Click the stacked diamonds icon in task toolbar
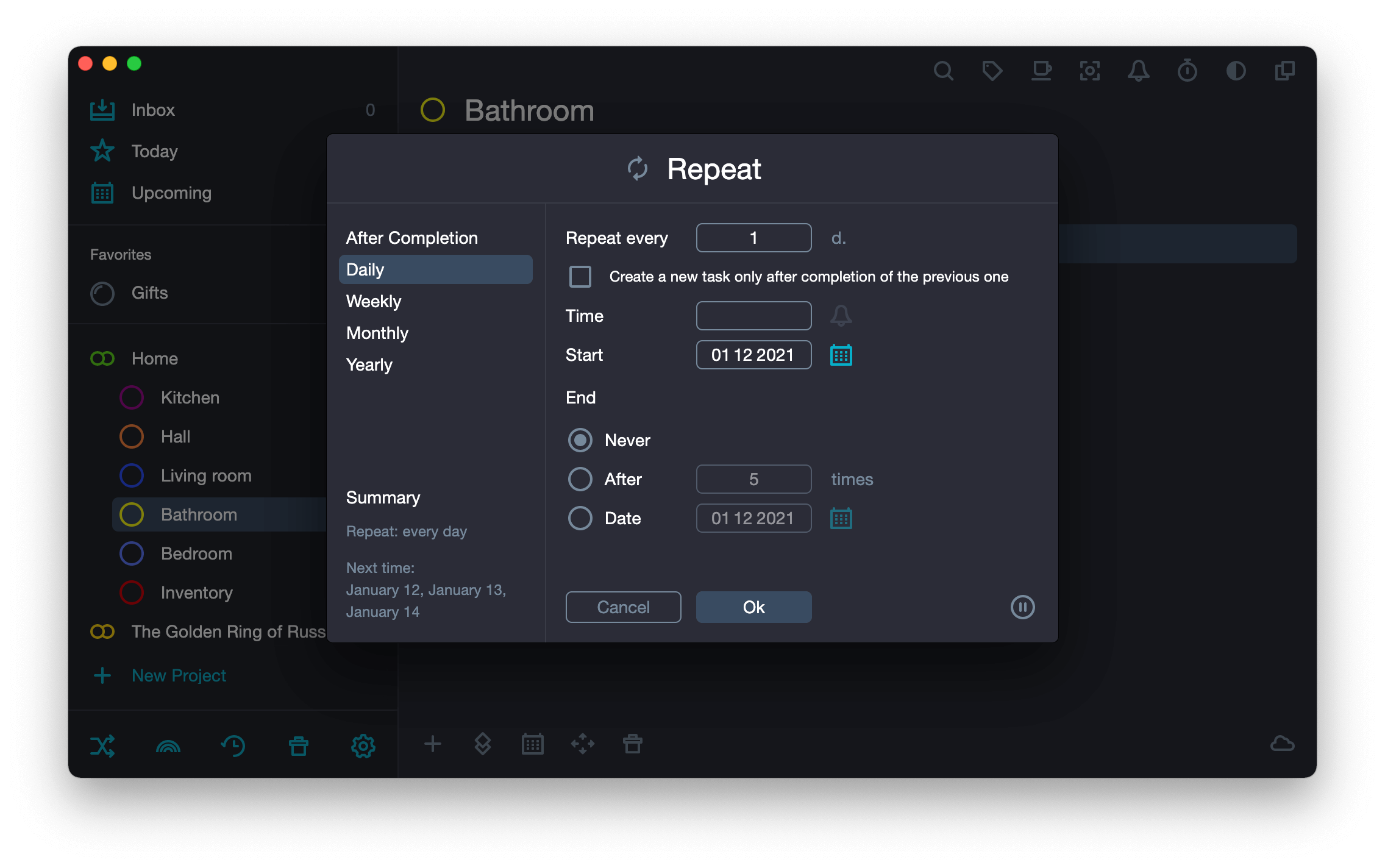 point(483,744)
